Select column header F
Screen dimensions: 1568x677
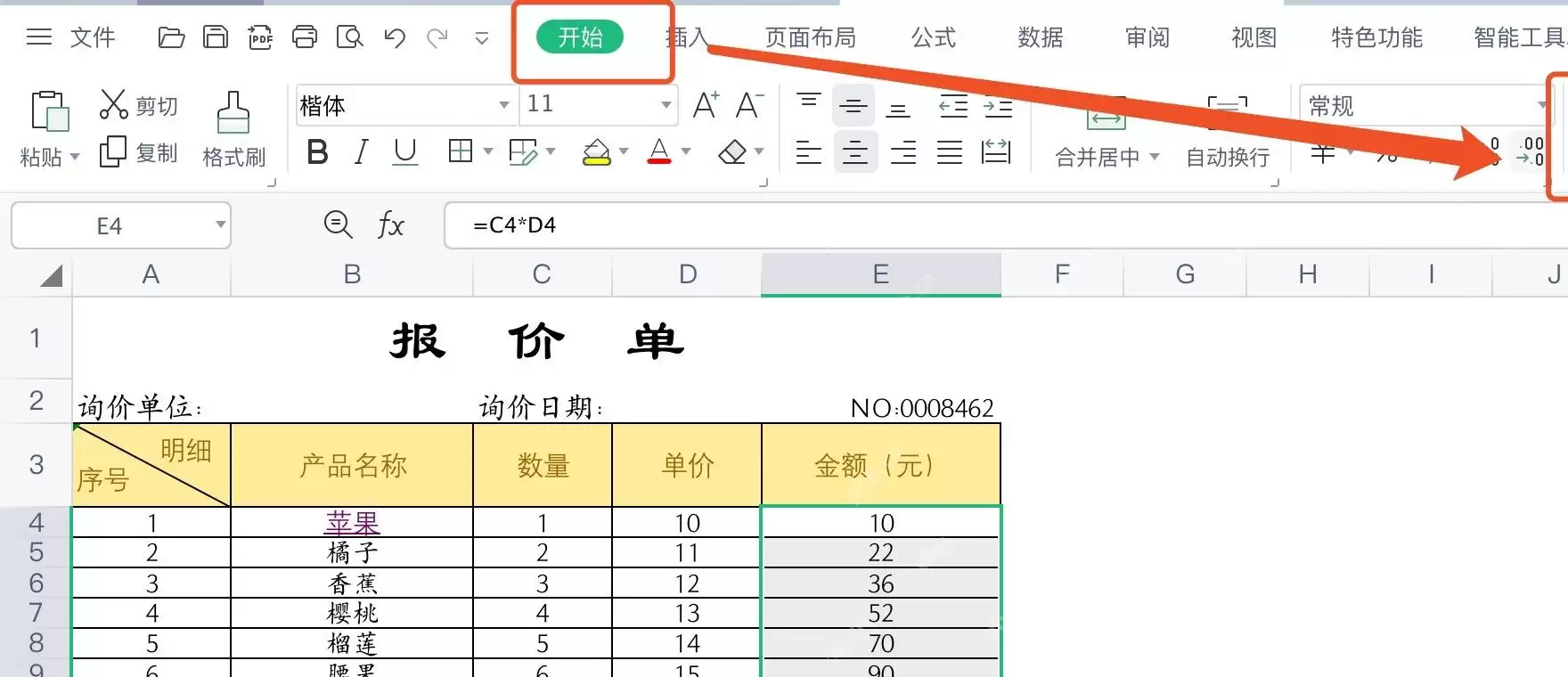(1062, 274)
